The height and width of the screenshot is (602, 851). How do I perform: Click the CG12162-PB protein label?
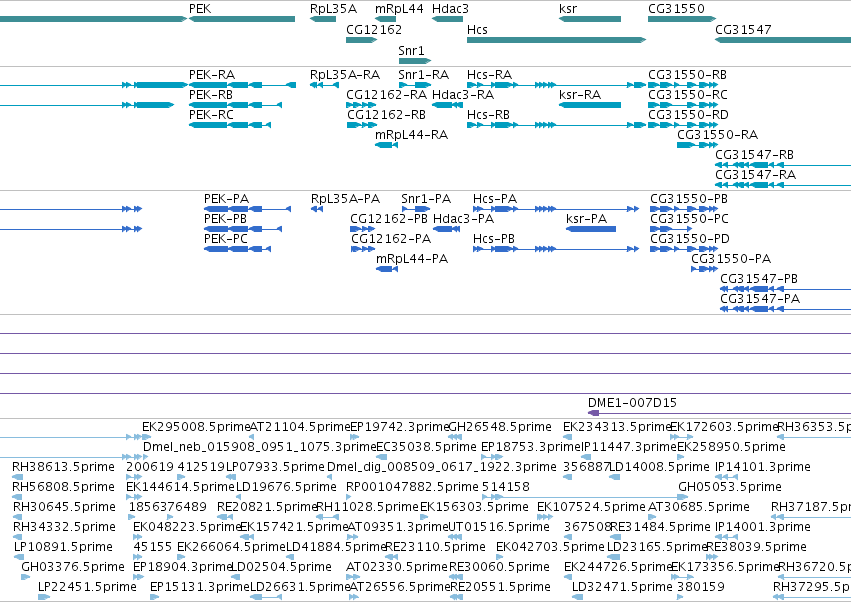pos(389,219)
